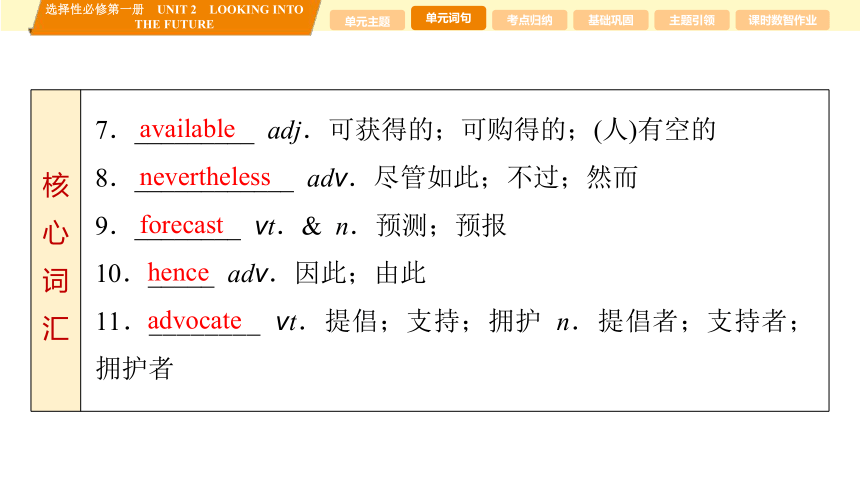Click the definition 尽管如此
The height and width of the screenshot is (484, 860).
[x=426, y=177]
